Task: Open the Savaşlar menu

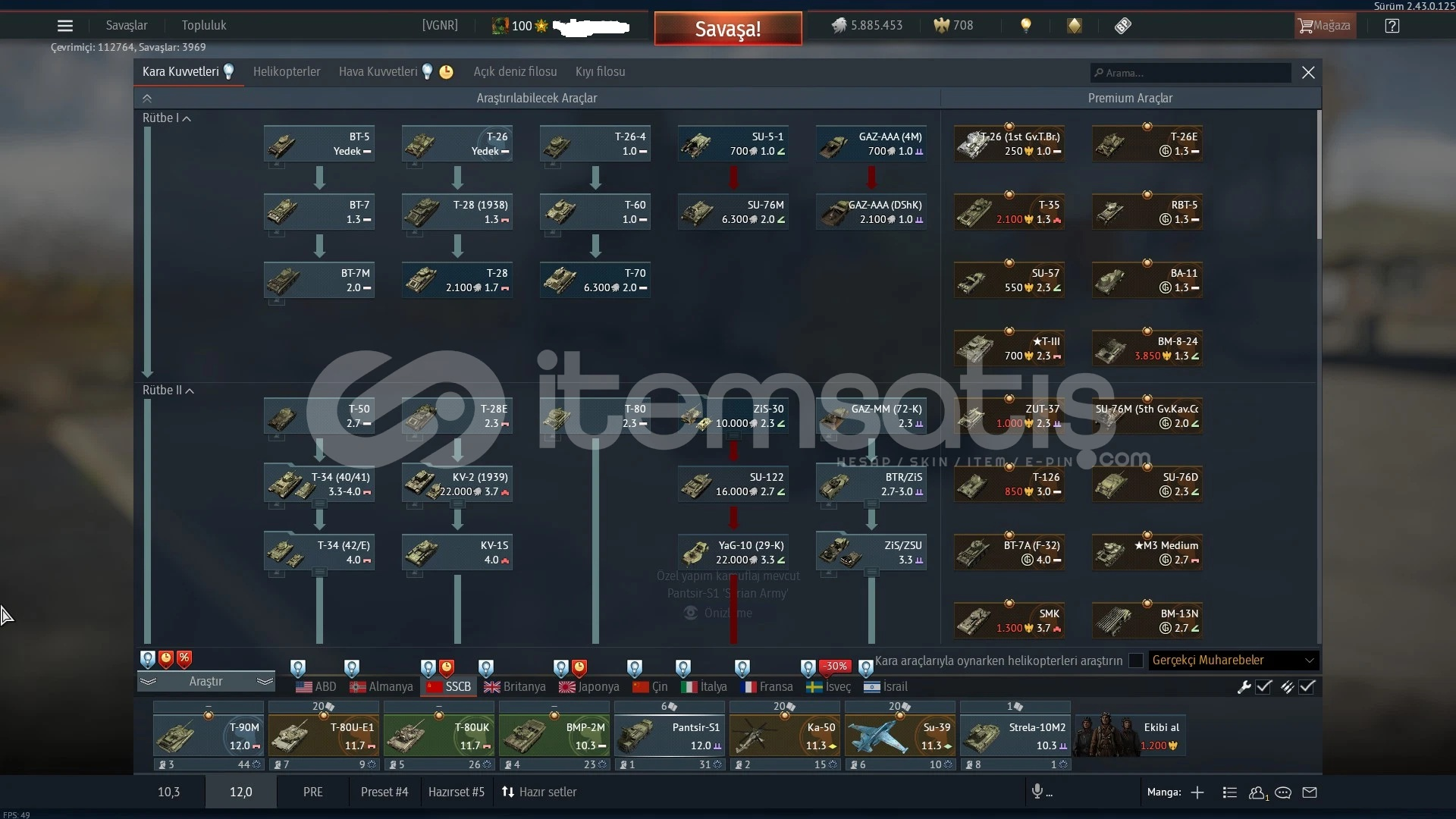Action: pyautogui.click(x=127, y=26)
